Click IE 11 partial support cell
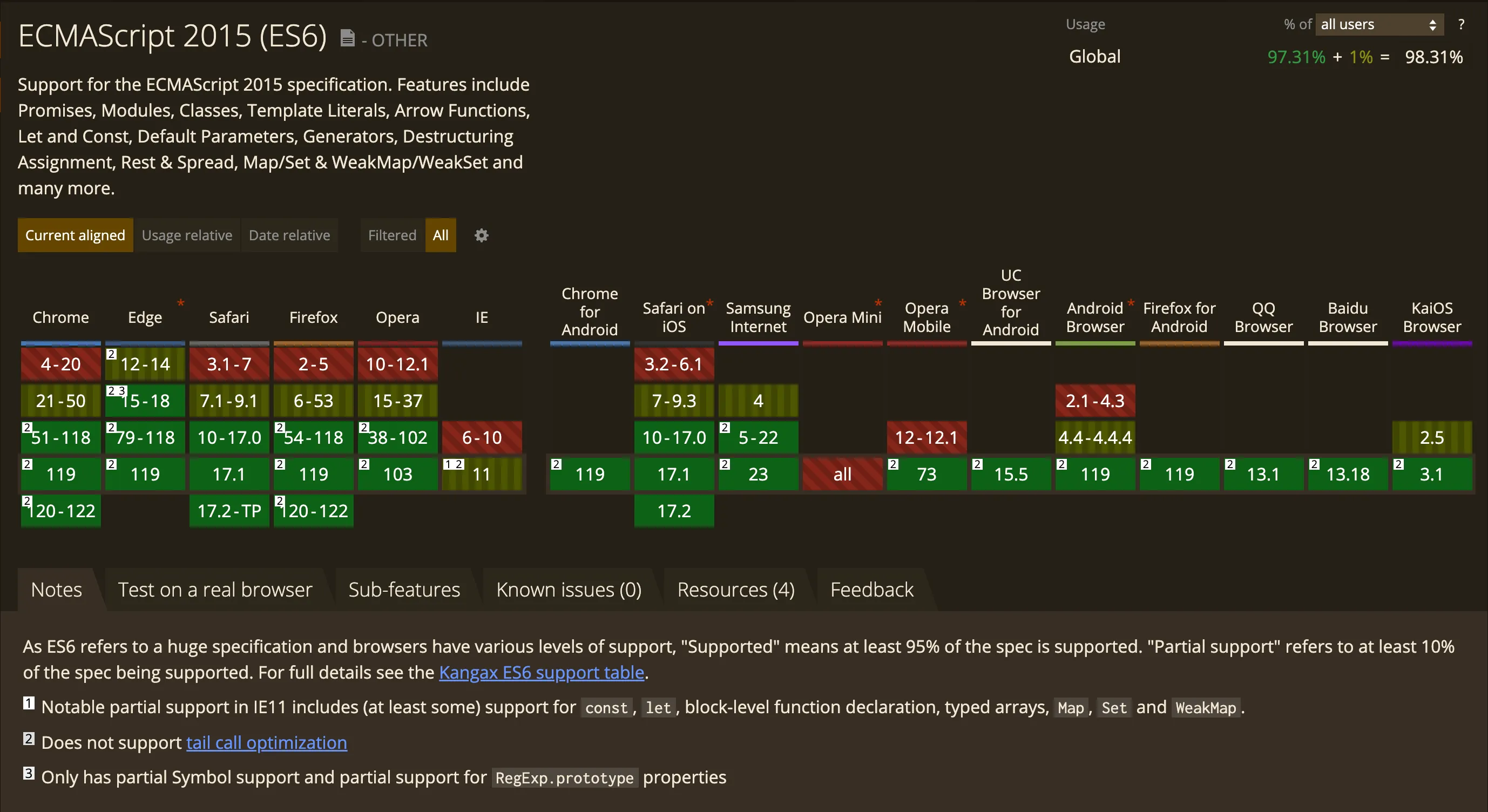The width and height of the screenshot is (1488, 812). 482,474
